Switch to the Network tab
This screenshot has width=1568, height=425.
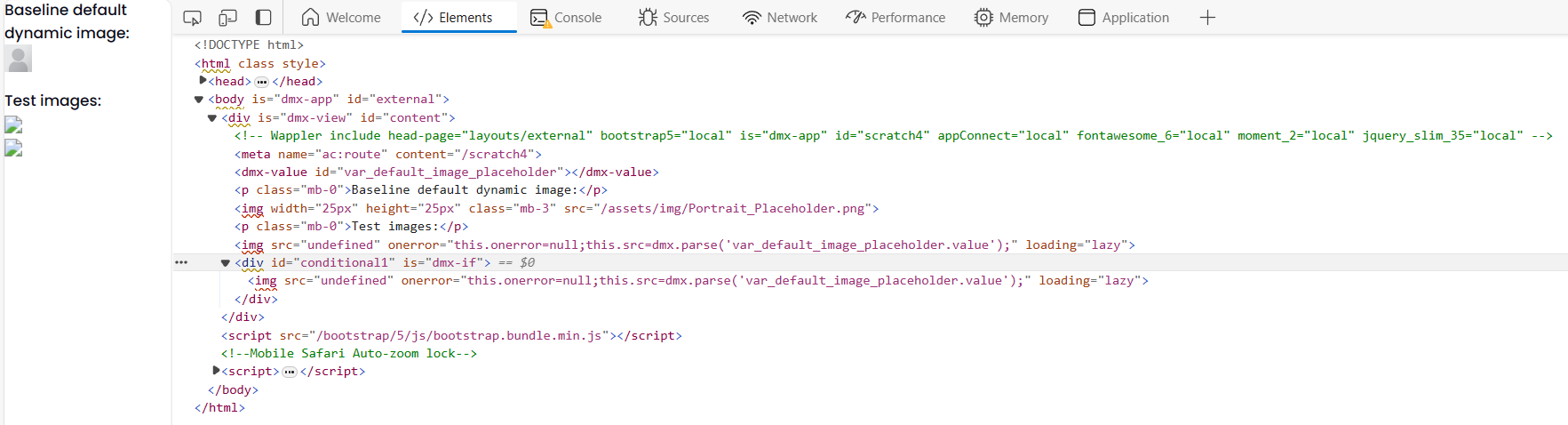(x=779, y=18)
